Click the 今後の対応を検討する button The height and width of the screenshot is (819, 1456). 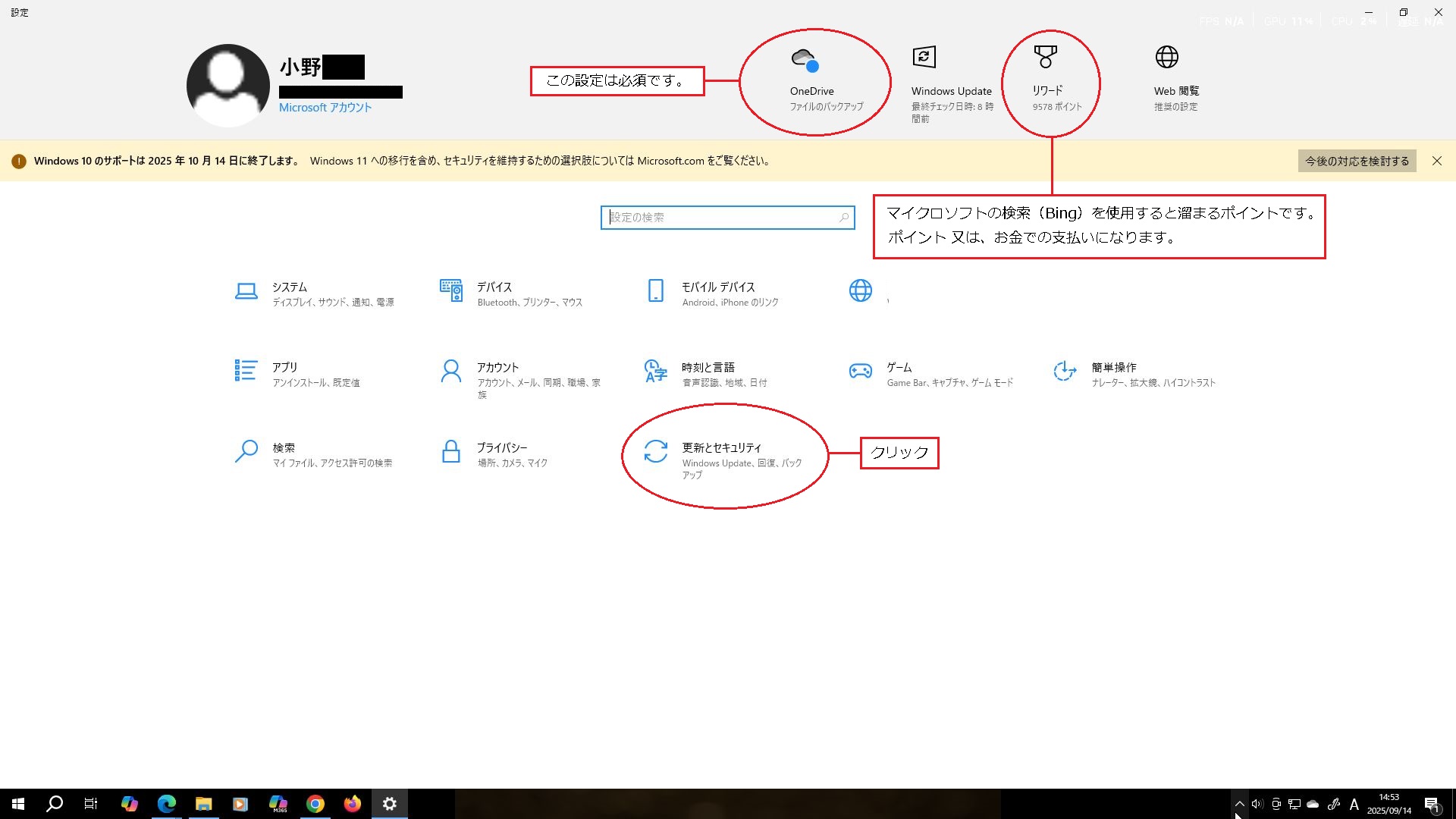[1356, 161]
